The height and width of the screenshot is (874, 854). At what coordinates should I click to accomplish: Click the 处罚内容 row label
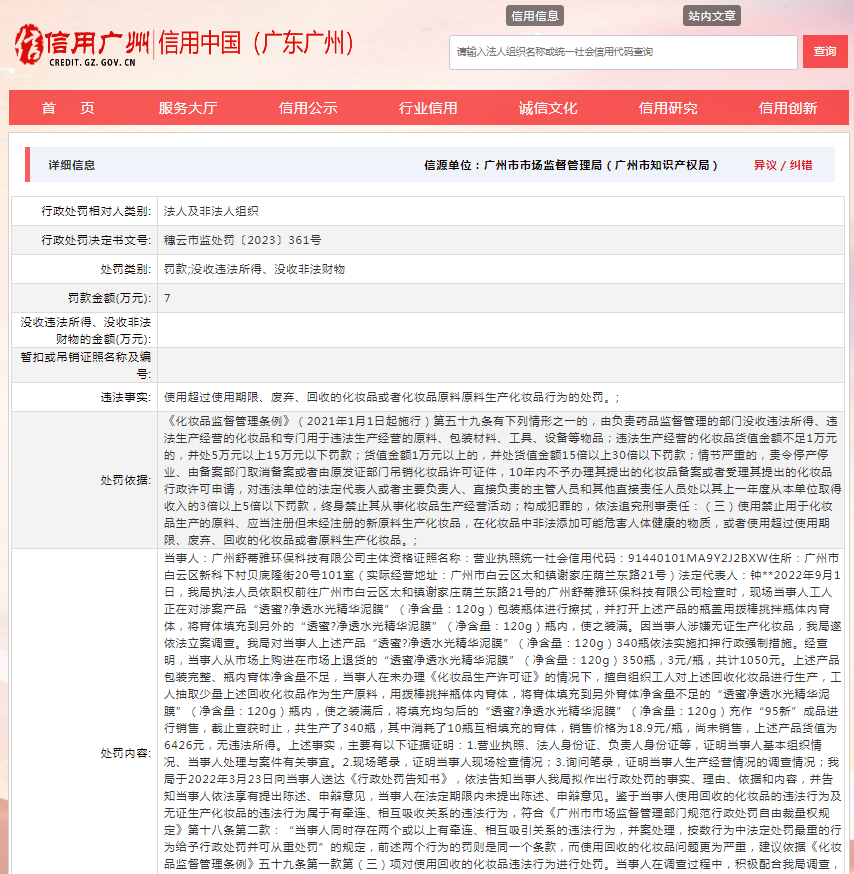click(x=125, y=751)
